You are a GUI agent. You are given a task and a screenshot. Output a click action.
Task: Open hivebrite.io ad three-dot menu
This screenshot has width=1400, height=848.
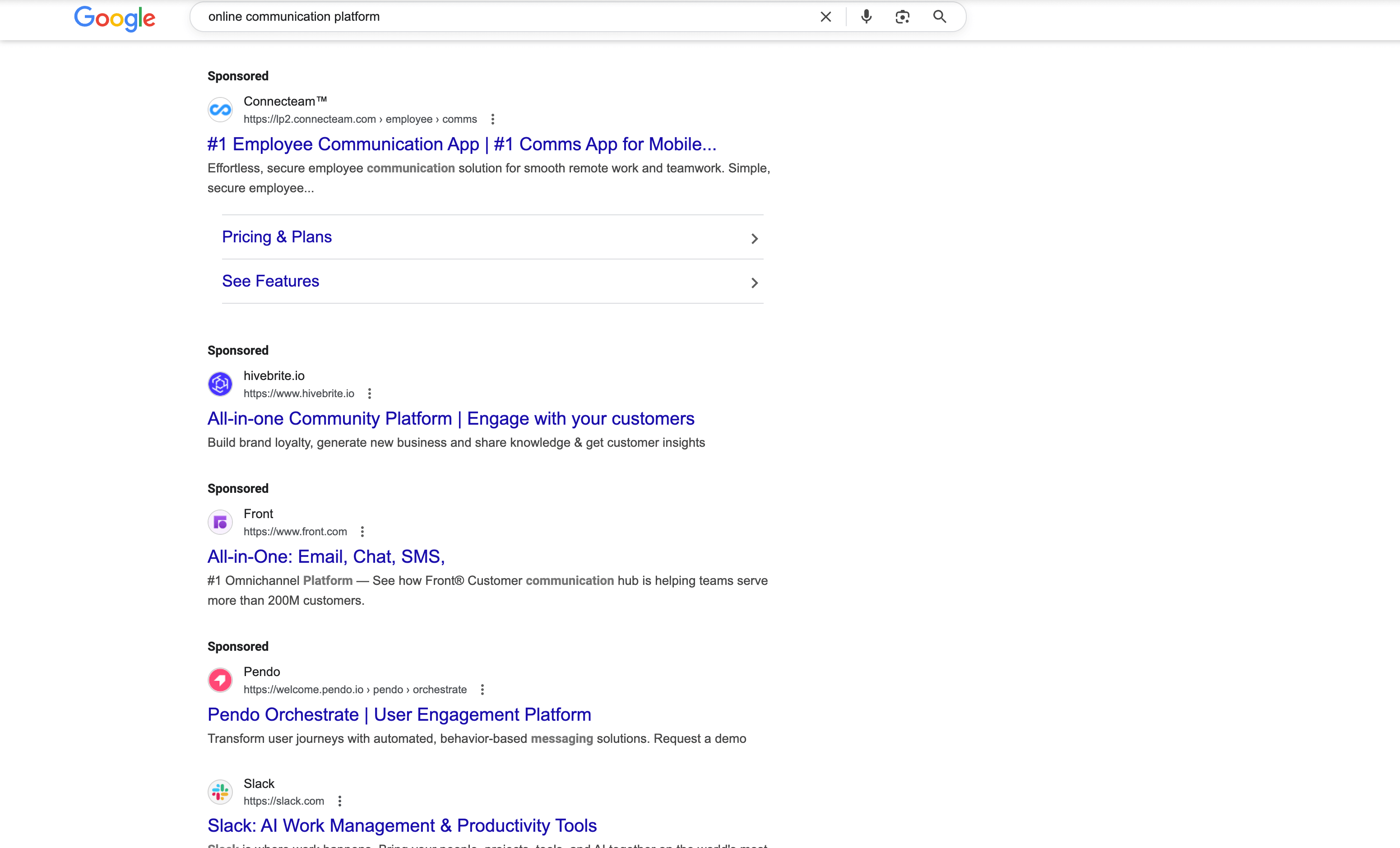tap(369, 394)
